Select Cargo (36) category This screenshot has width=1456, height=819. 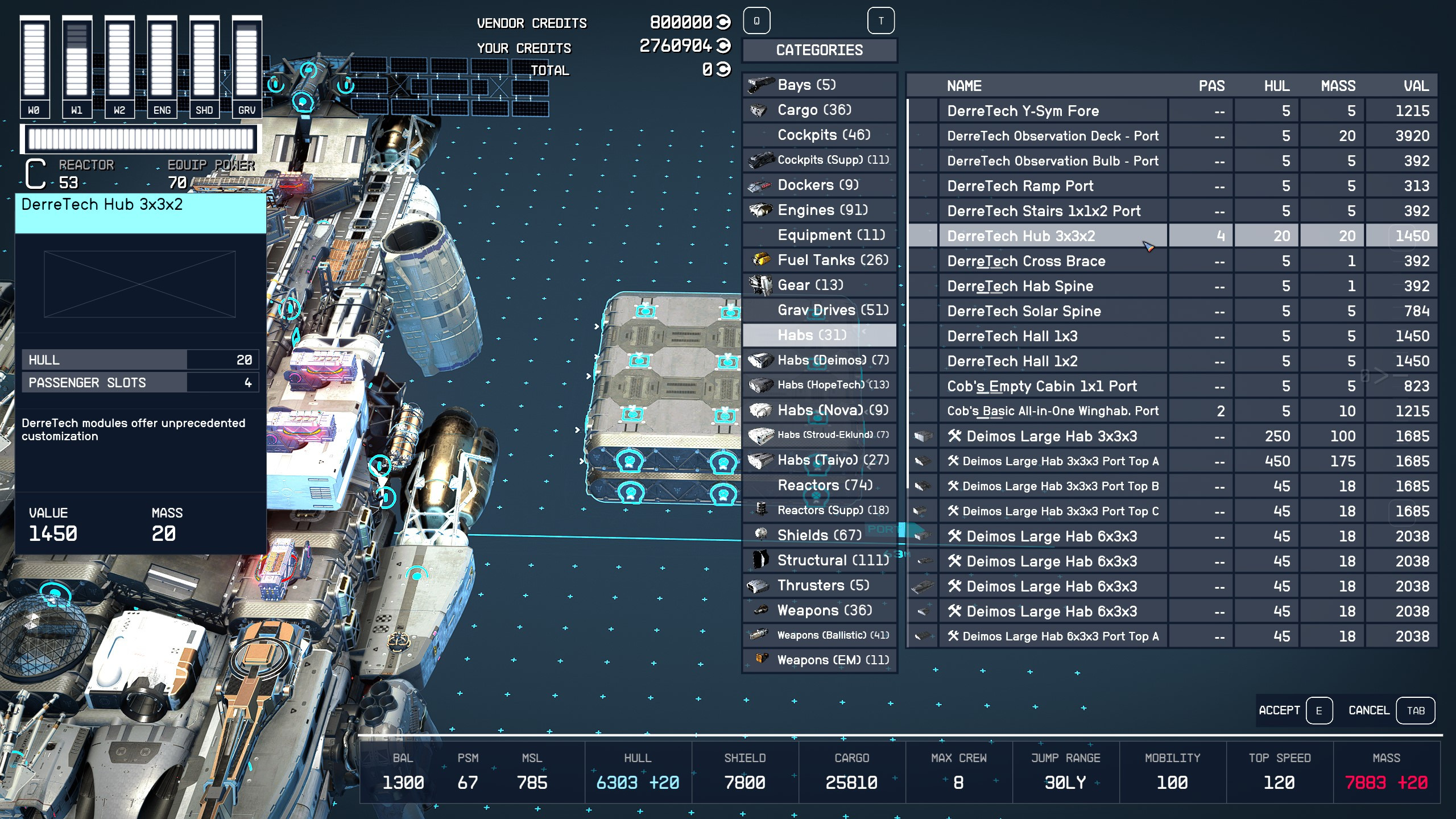[x=814, y=110]
